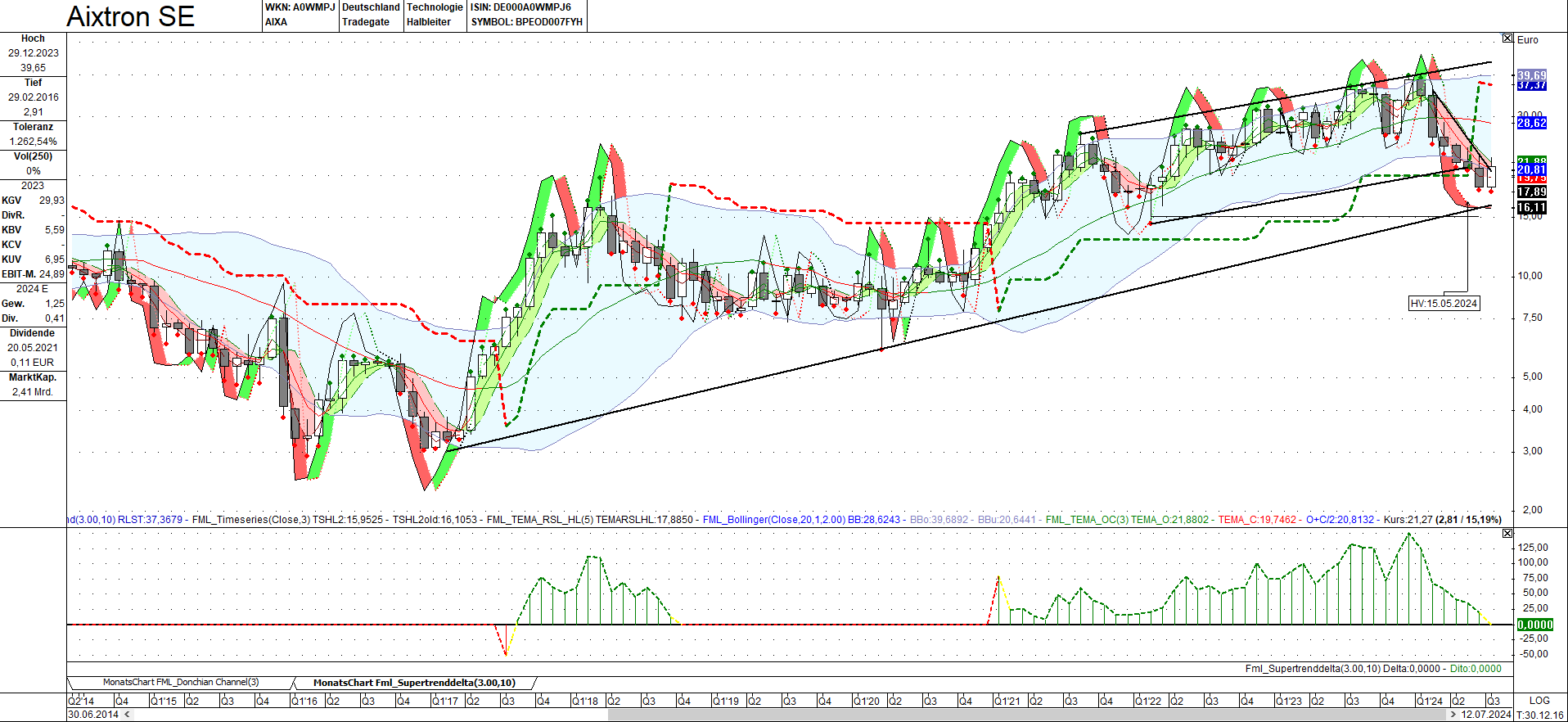
Task: Click the end date 12.07.2024
Action: coord(1486,715)
